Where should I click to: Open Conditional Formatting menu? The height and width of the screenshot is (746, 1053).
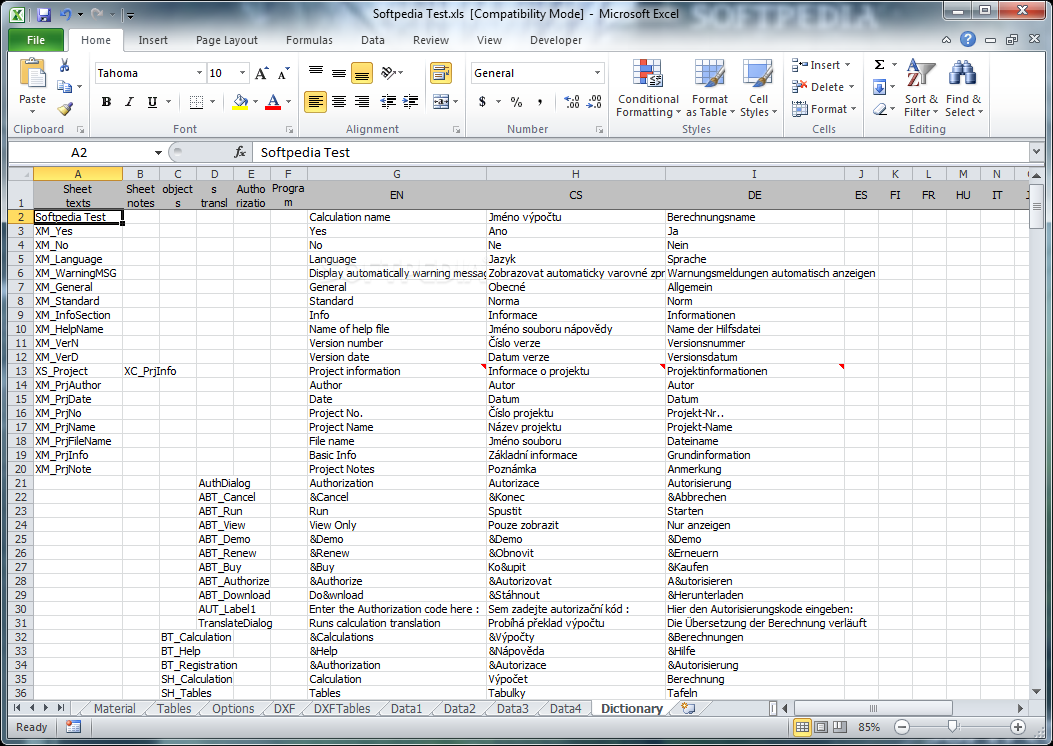pyautogui.click(x=648, y=88)
